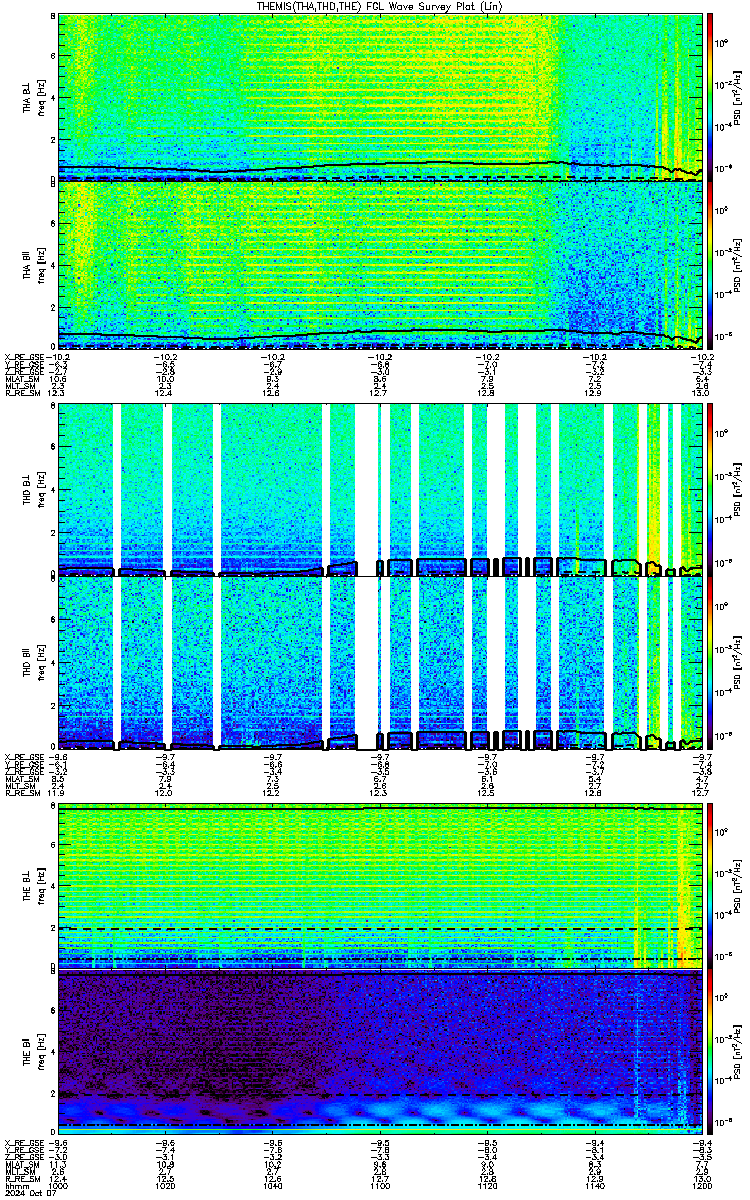Click the color bar beside THA B∥ panel

(x=711, y=264)
